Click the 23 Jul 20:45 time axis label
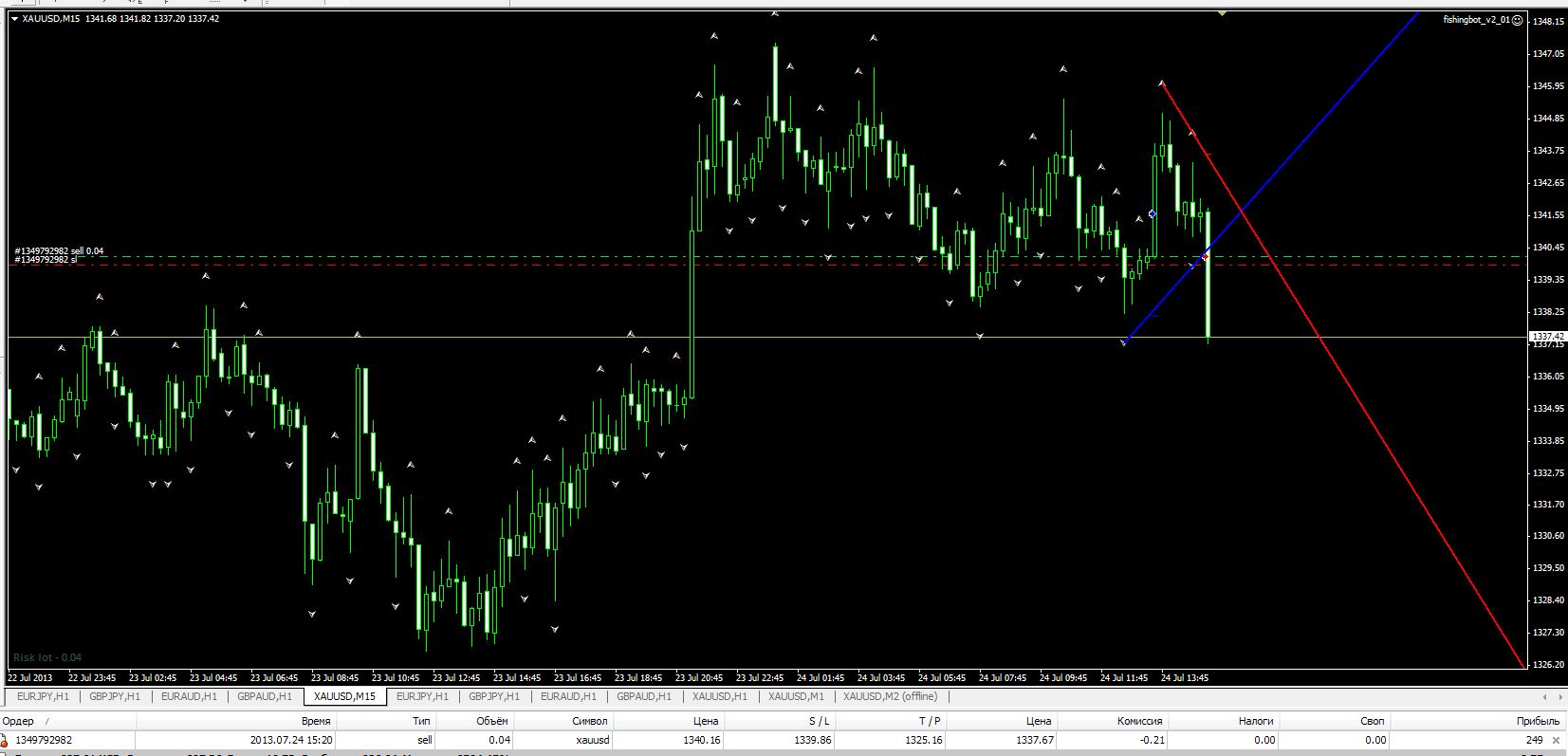This screenshot has height=756, width=1568. coord(699,678)
